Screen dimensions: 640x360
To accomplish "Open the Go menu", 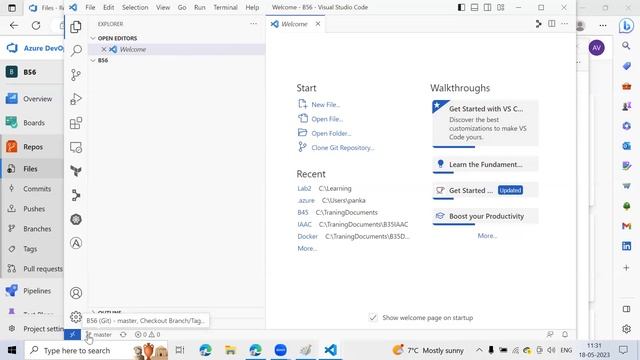I will [182, 7].
